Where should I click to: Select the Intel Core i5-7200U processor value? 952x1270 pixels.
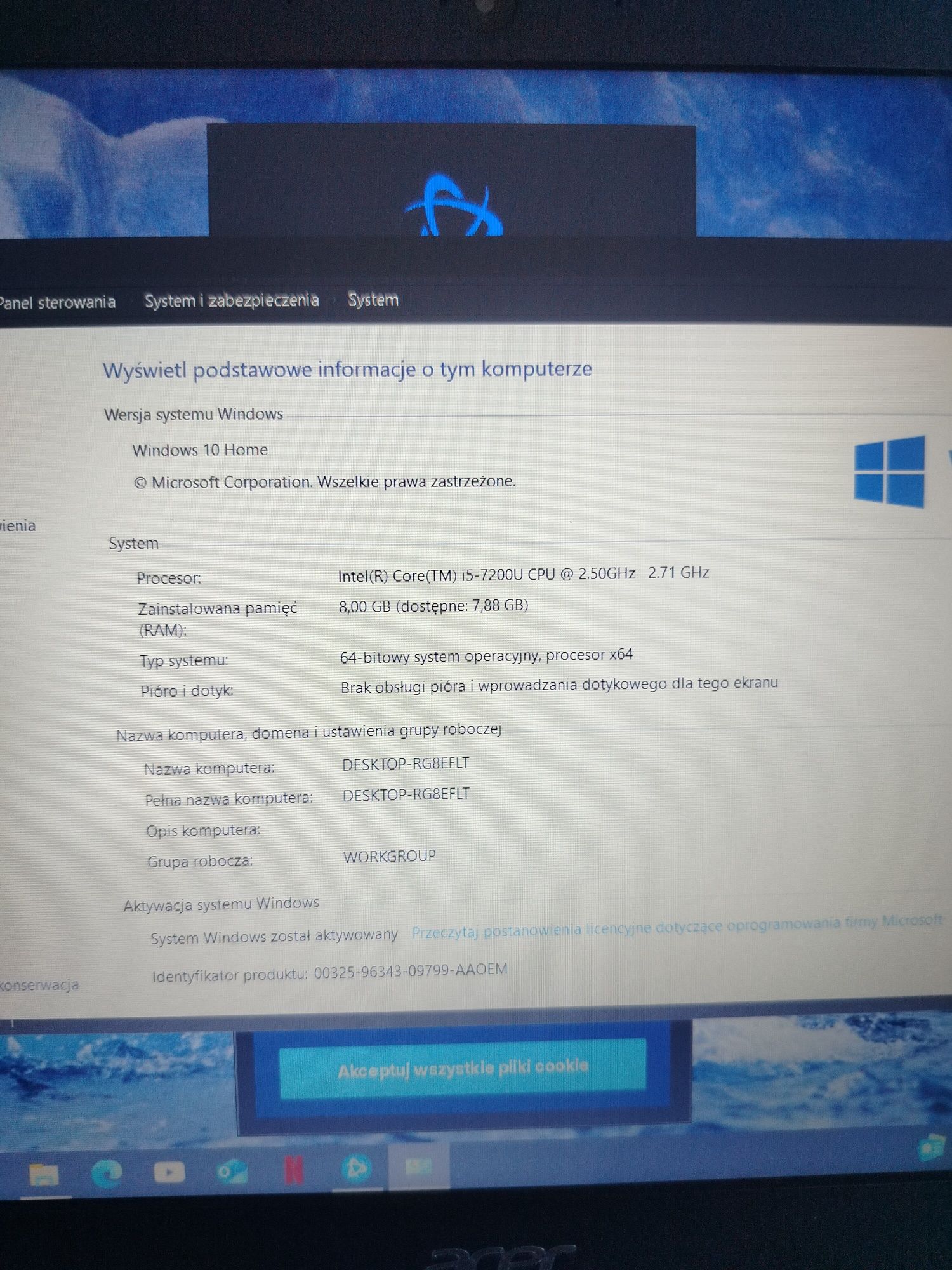click(524, 574)
